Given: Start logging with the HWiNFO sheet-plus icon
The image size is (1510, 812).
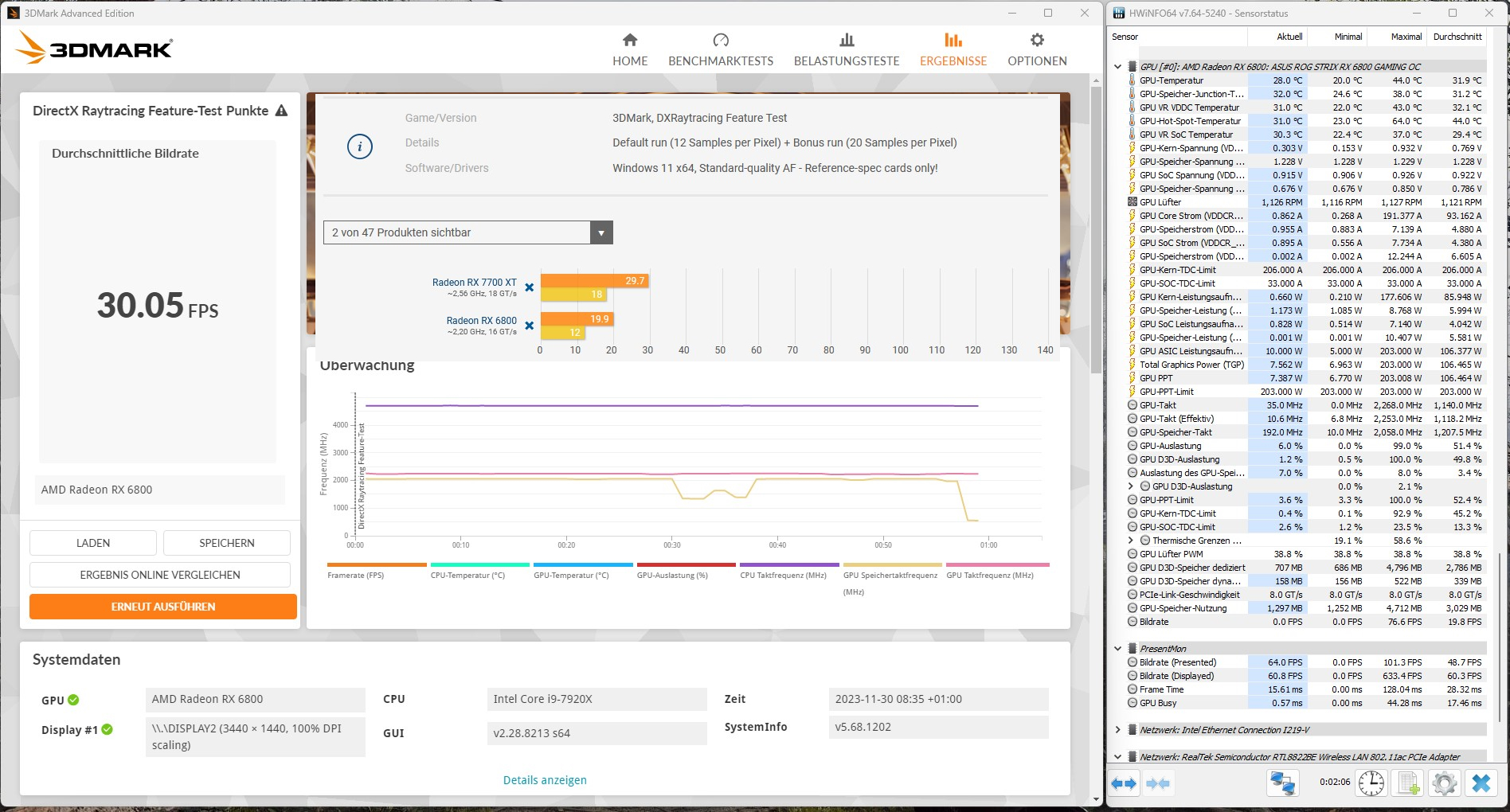Looking at the screenshot, I should tap(1408, 783).
